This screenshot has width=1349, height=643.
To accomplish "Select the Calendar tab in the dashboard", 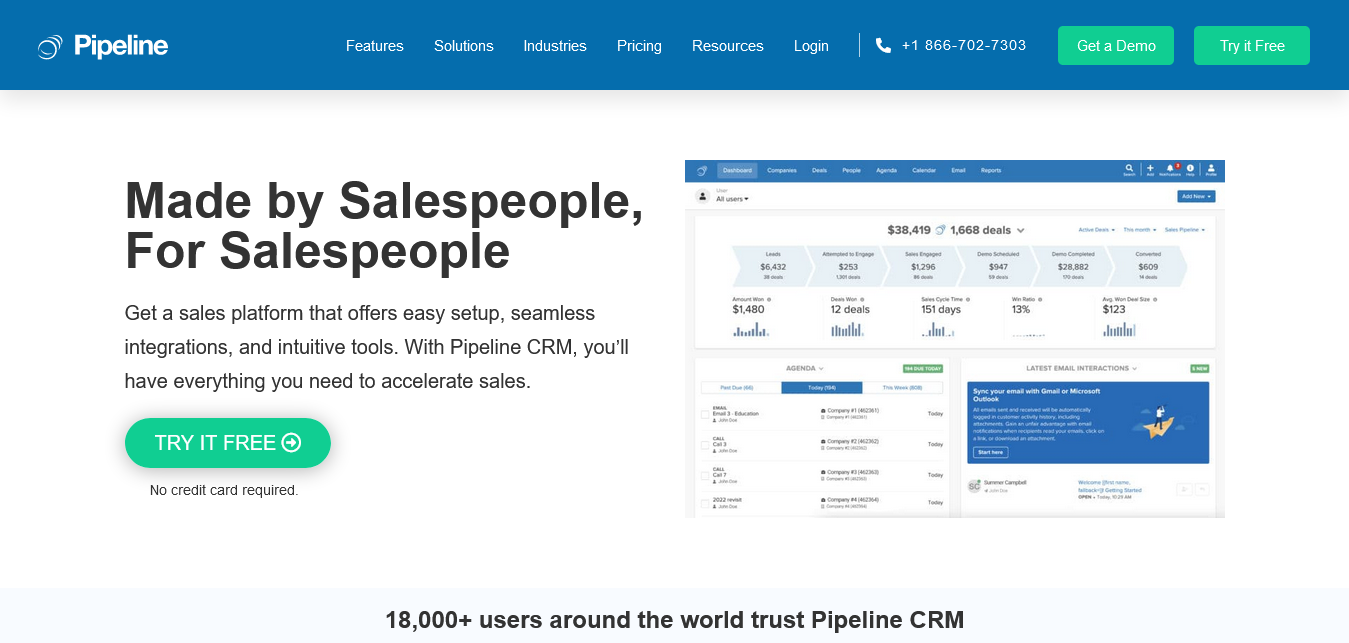I will (924, 171).
